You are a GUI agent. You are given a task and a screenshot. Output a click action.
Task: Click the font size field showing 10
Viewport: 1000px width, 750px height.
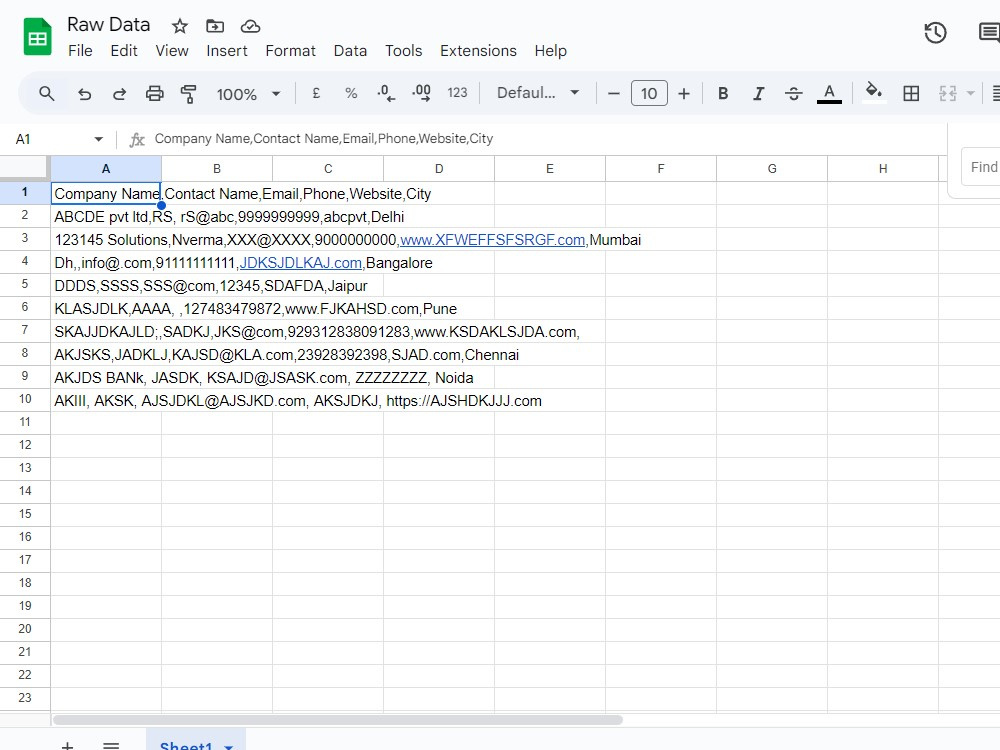pyautogui.click(x=649, y=93)
